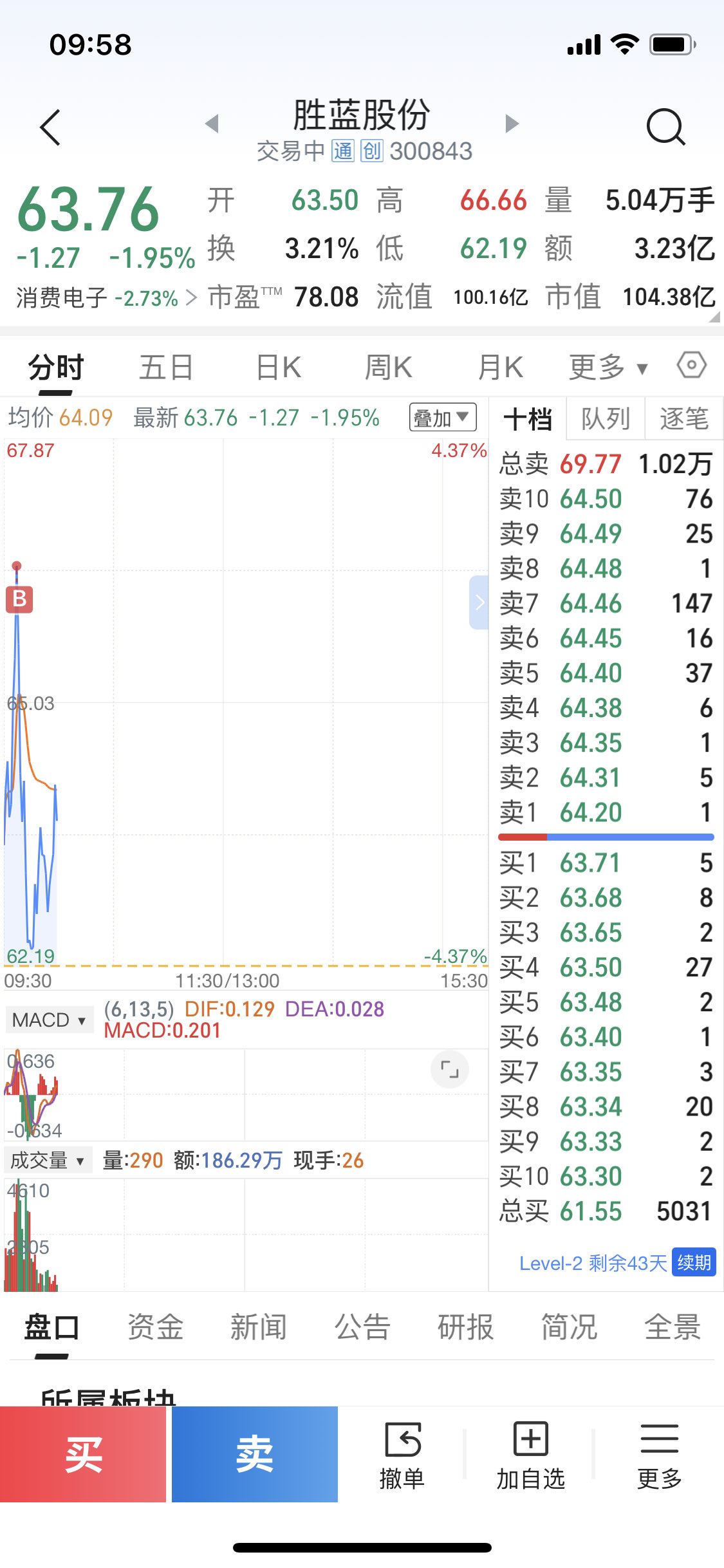The height and width of the screenshot is (1568, 724).
Task: Tap the status bar clock 09:58
Action: pos(91,45)
